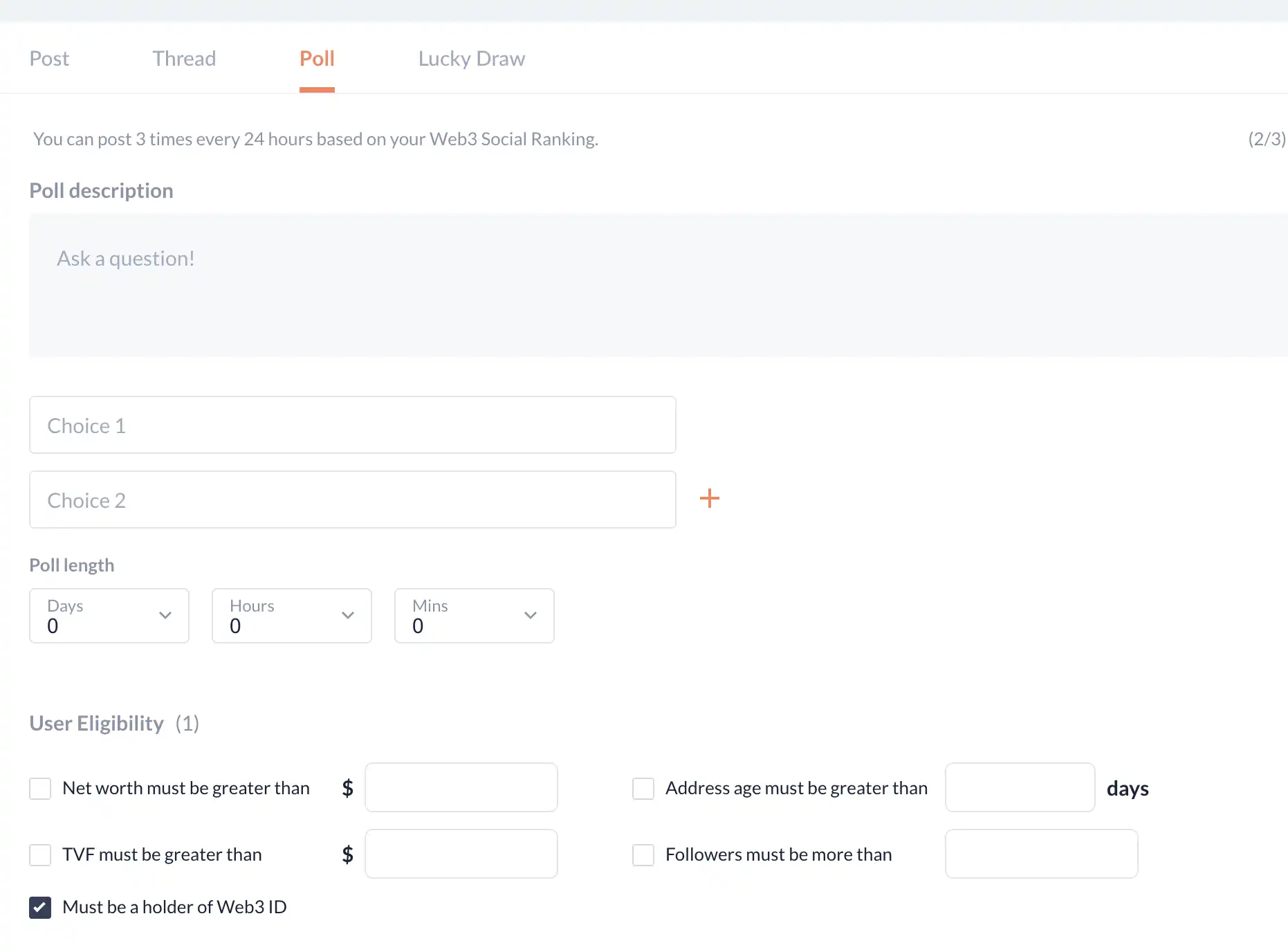
Task: Open the Hours dropdown
Action: click(x=292, y=616)
